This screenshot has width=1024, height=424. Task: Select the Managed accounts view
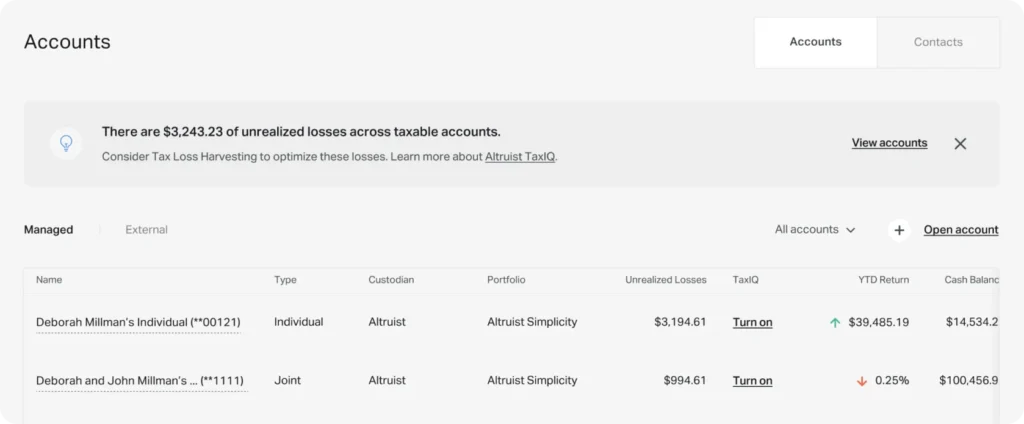pos(48,230)
